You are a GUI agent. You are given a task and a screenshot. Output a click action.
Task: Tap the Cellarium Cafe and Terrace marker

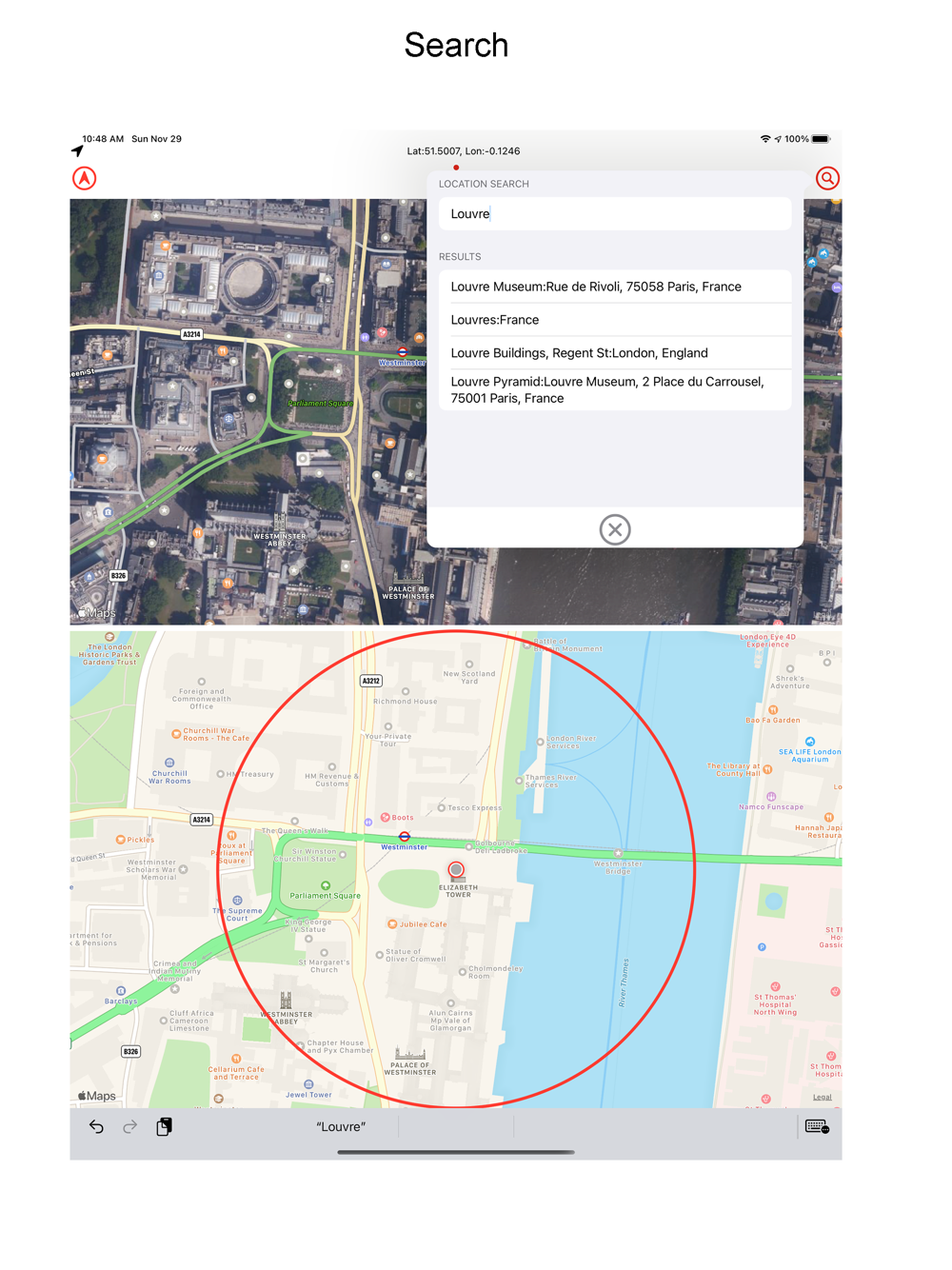(x=236, y=1059)
